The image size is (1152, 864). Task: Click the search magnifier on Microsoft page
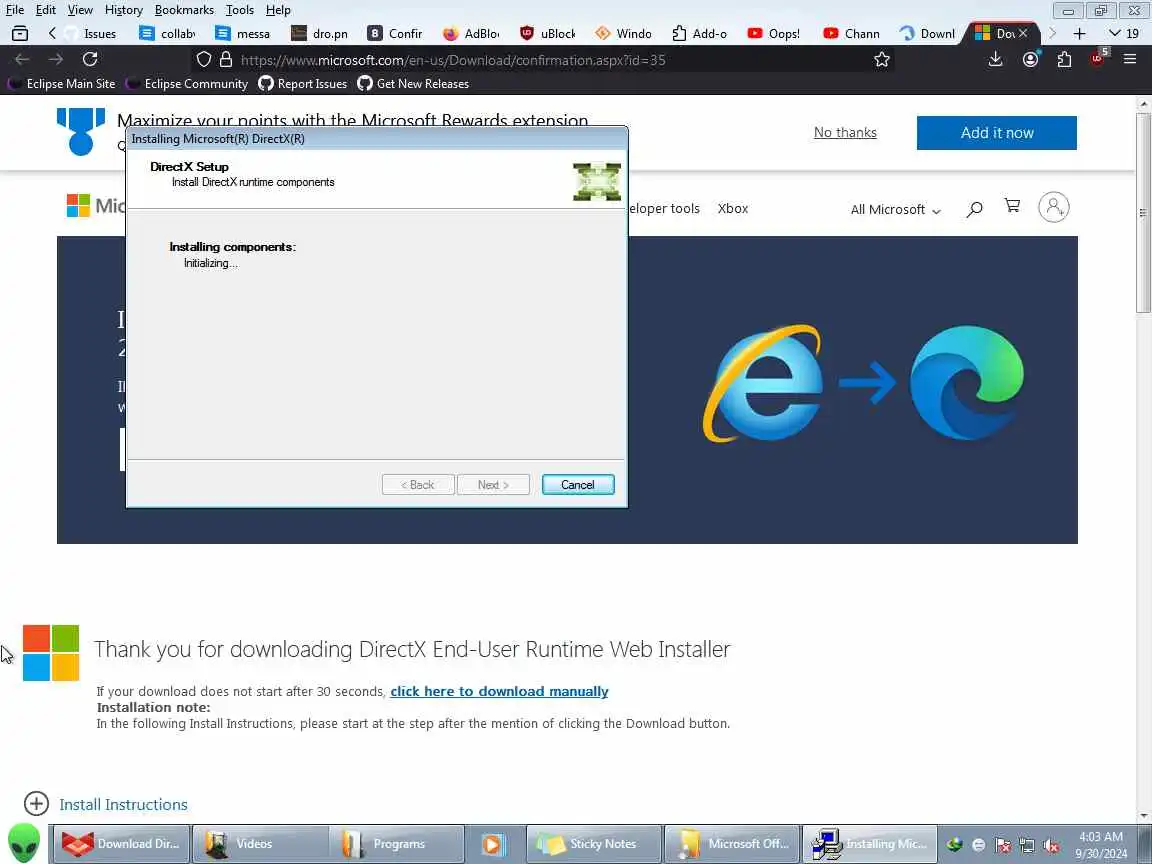tap(974, 209)
